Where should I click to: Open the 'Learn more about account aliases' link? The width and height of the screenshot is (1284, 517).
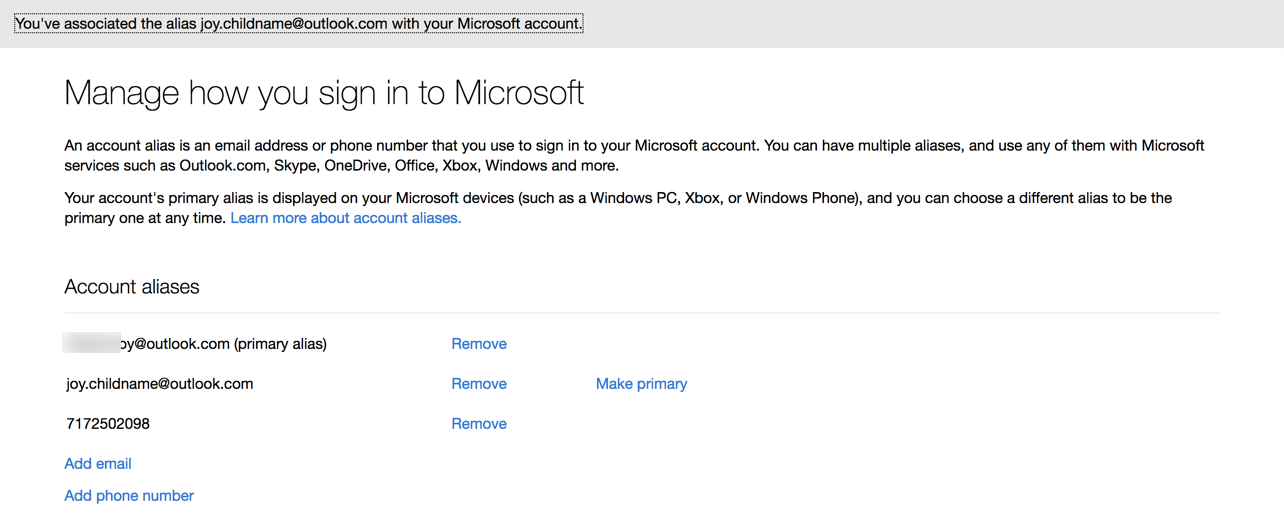tap(345, 218)
